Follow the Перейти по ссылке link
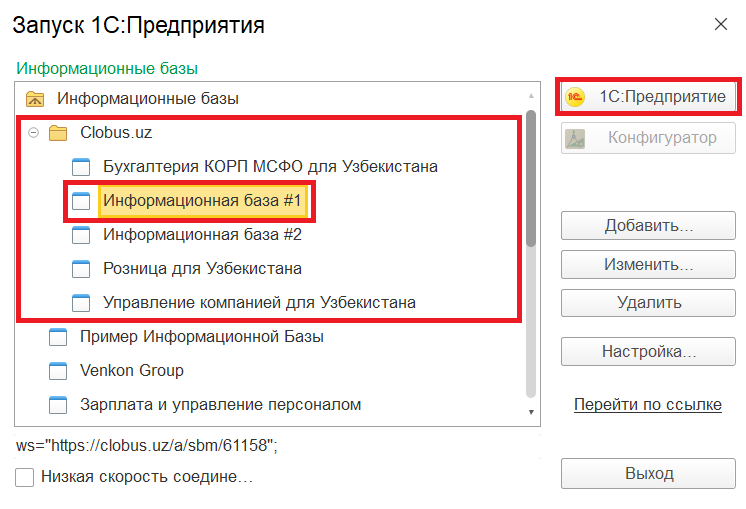This screenshot has width=746, height=509. coord(647,405)
